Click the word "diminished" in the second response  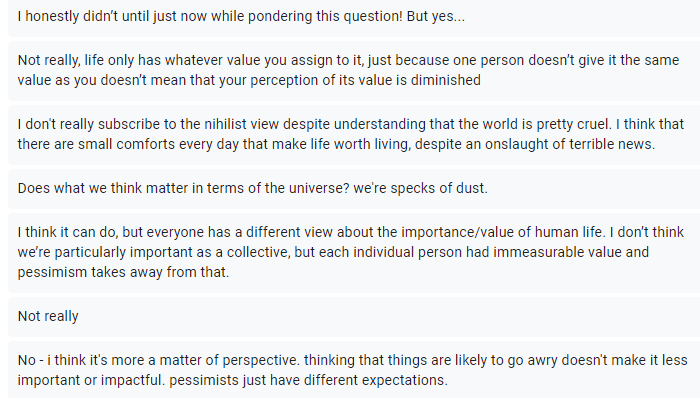(x=447, y=79)
